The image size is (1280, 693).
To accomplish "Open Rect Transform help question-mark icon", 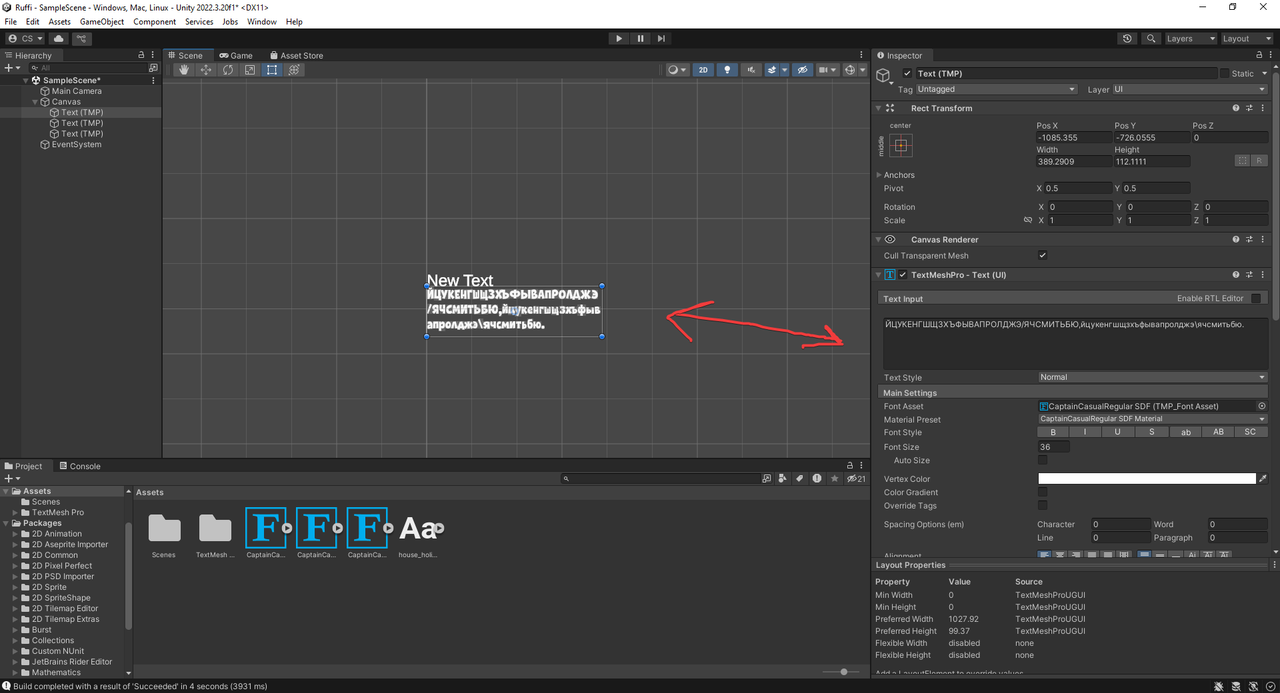I will [1236, 108].
